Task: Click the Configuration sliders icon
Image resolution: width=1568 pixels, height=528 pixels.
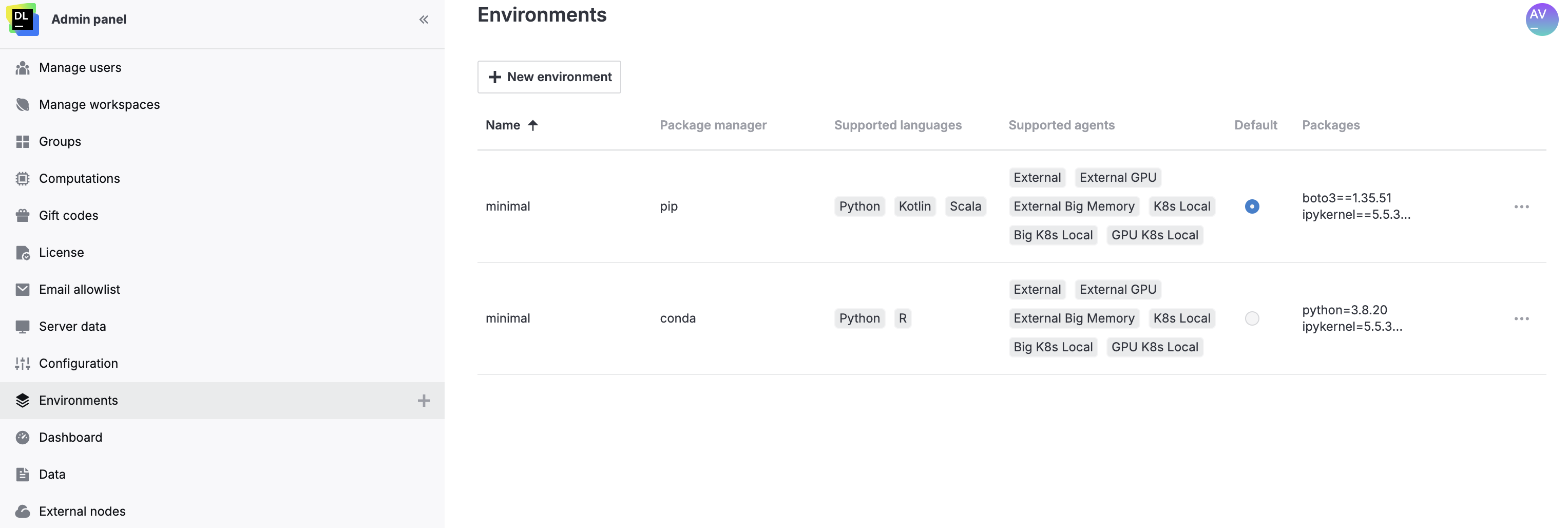Action: 22,363
